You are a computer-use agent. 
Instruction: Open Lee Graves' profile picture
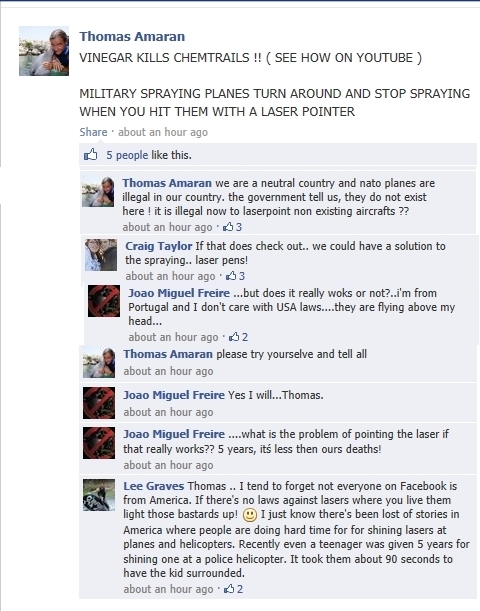tap(99, 495)
